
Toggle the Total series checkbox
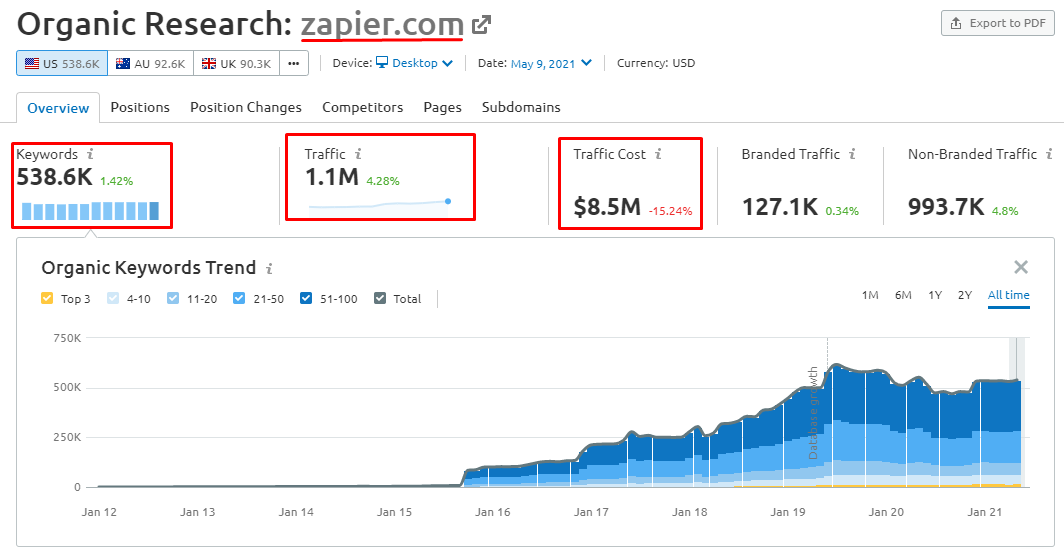[x=380, y=299]
